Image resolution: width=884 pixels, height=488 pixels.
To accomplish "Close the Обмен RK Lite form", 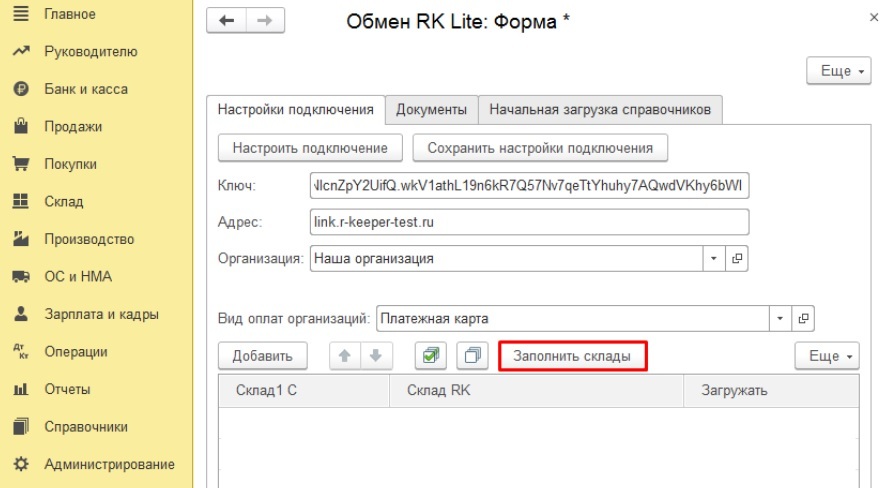I will (874, 17).
